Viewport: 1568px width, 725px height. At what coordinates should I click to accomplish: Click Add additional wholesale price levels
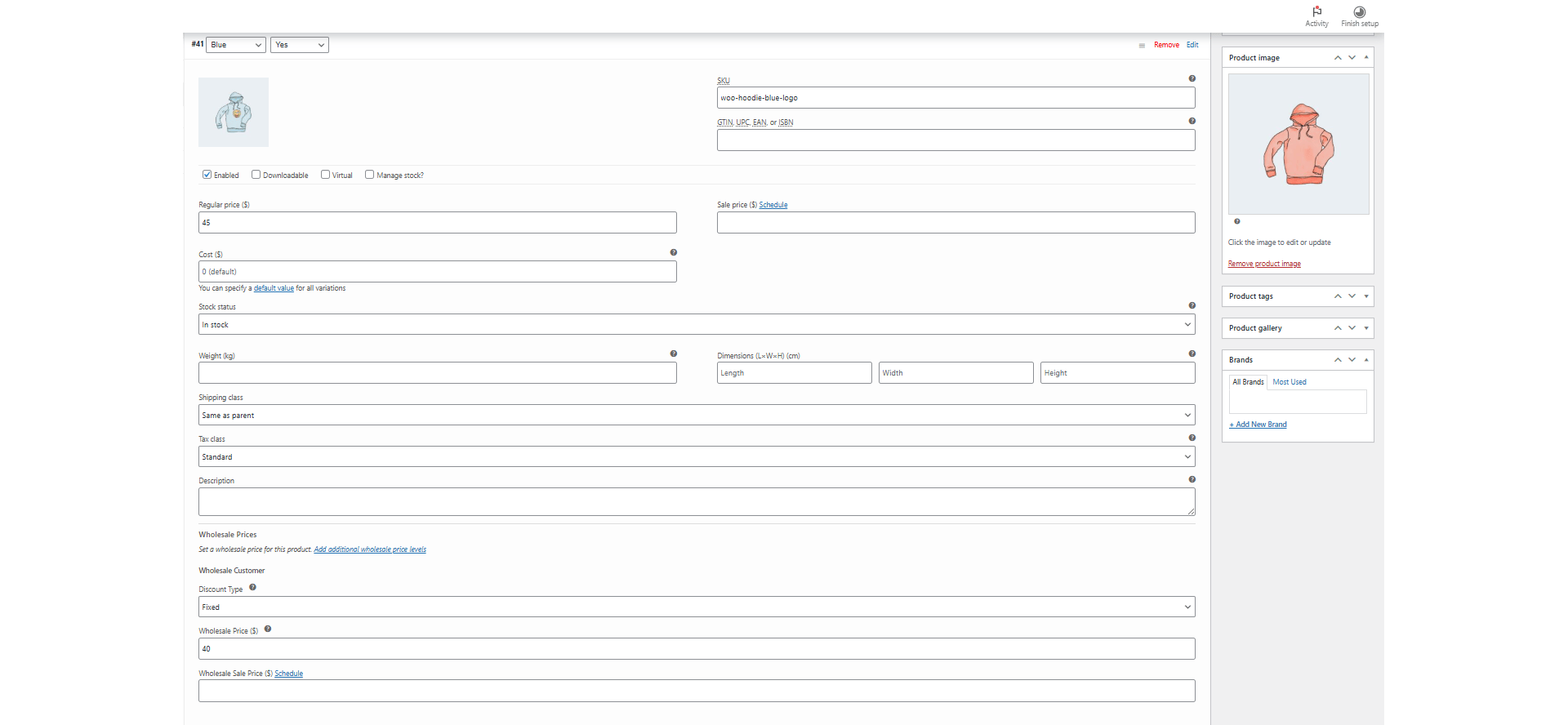point(370,549)
